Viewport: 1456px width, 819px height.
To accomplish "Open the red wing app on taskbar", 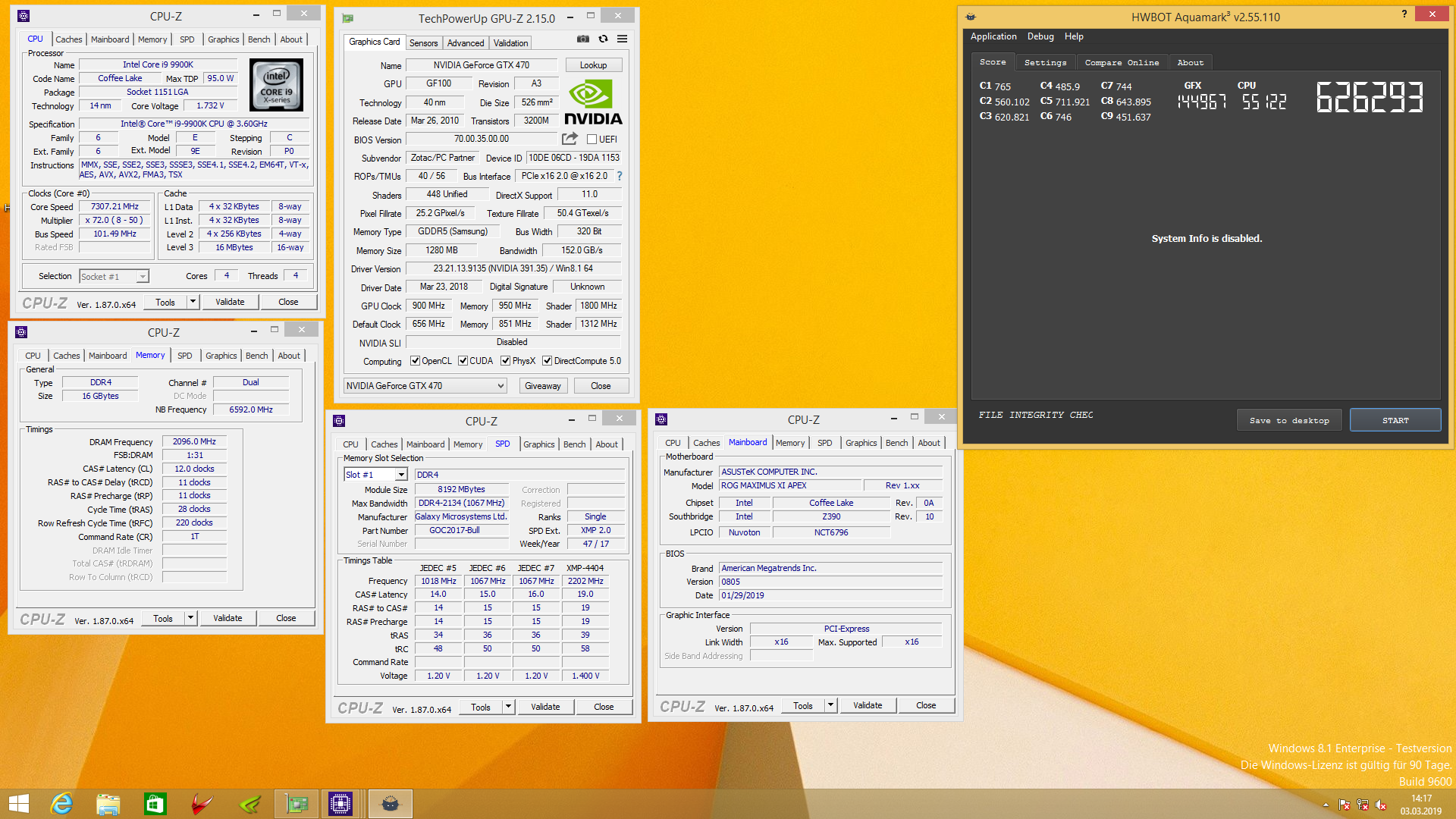I will click(202, 804).
